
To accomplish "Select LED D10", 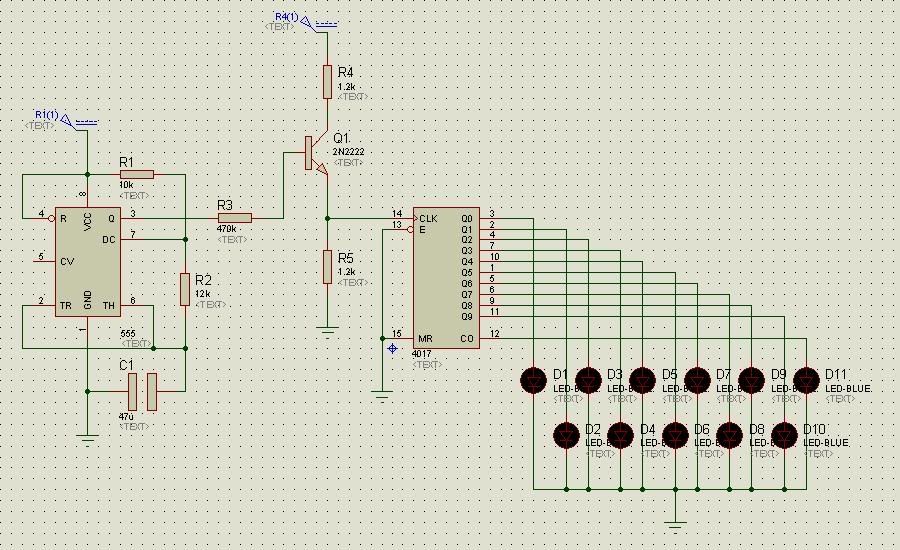I will click(785, 435).
